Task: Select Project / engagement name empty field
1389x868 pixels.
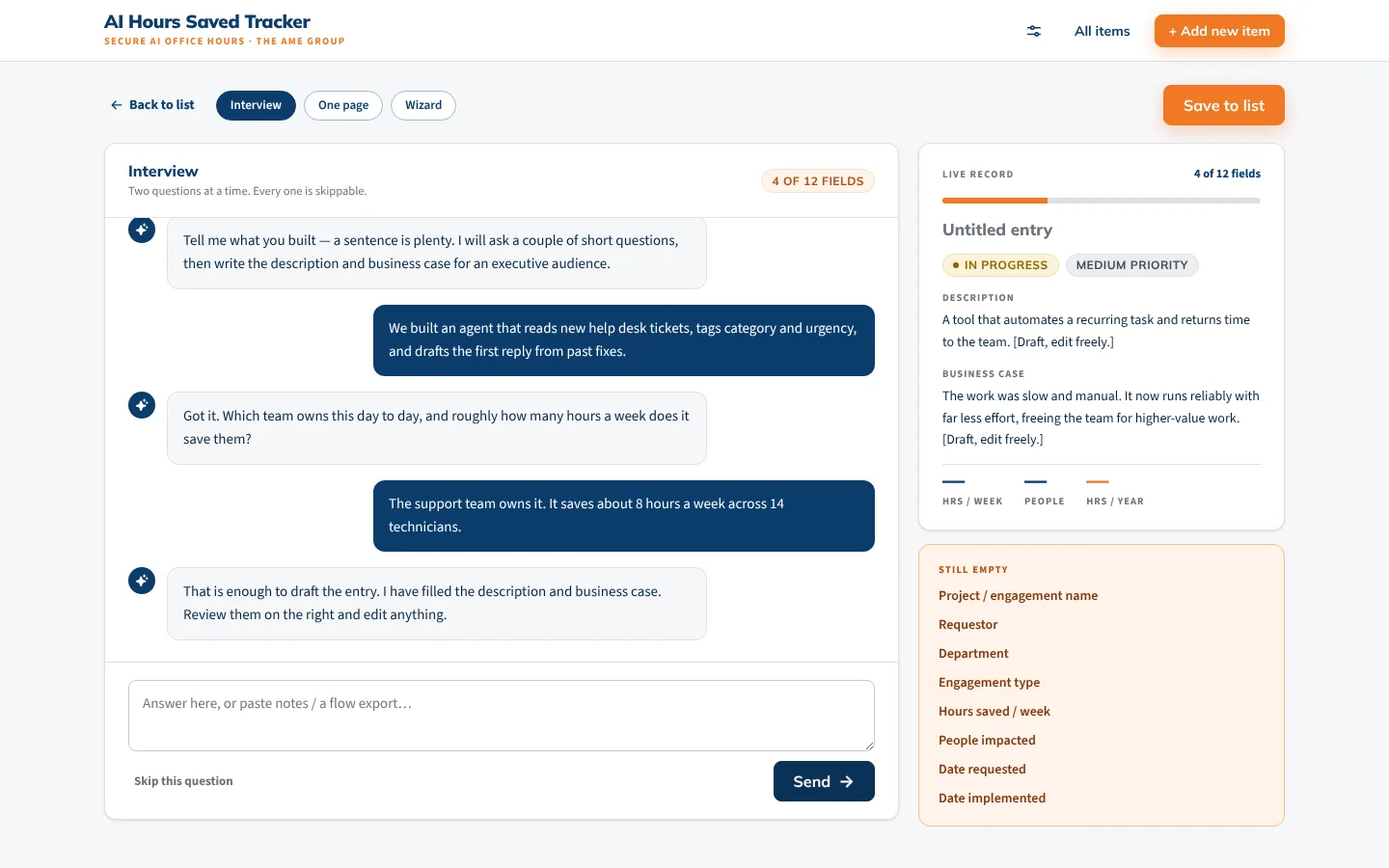Action: 1019,596
